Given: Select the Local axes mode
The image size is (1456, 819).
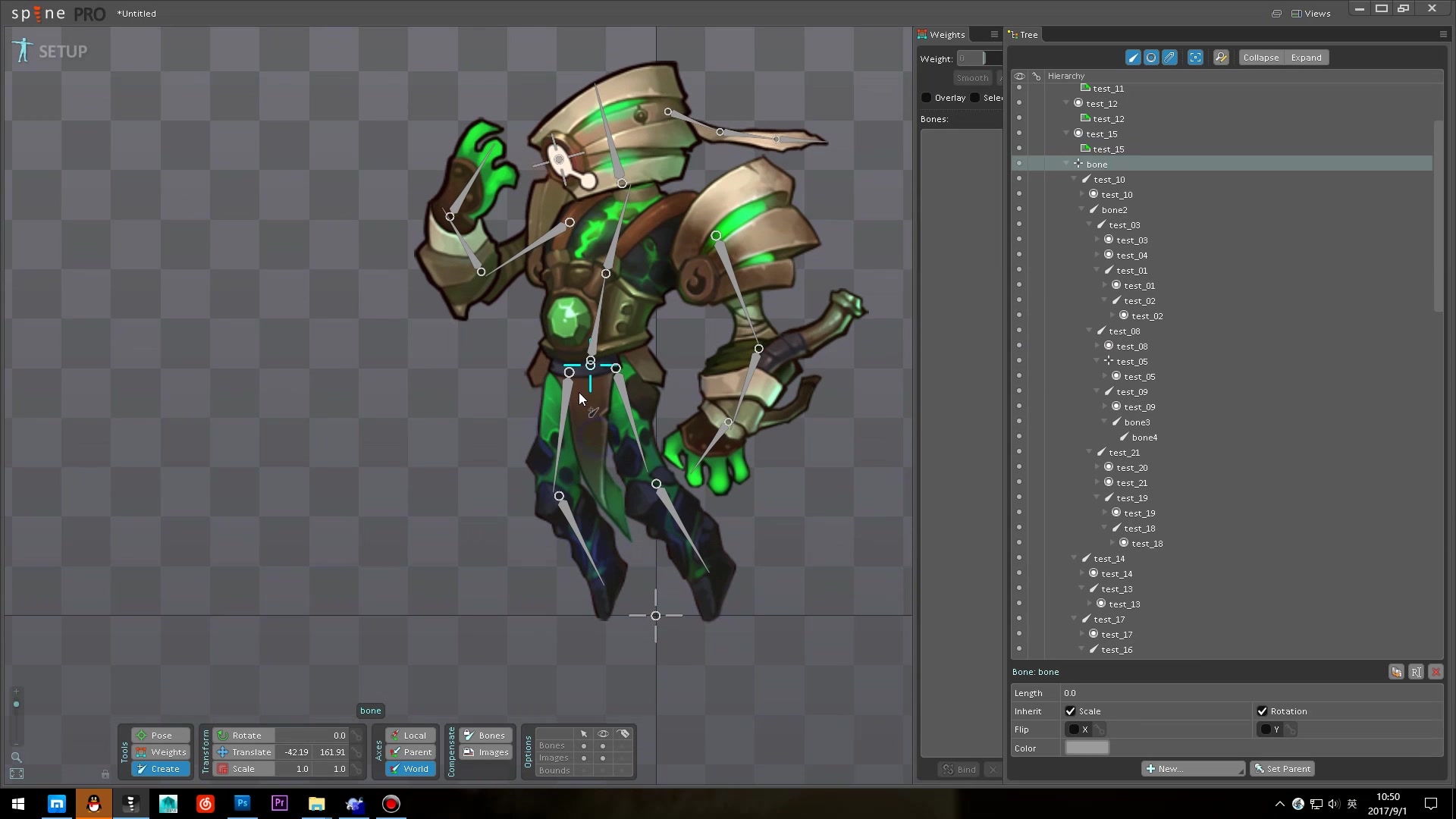Looking at the screenshot, I should pos(410,736).
